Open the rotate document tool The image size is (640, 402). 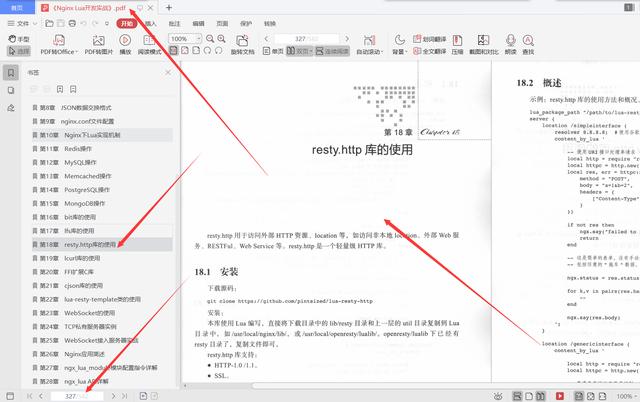242,44
